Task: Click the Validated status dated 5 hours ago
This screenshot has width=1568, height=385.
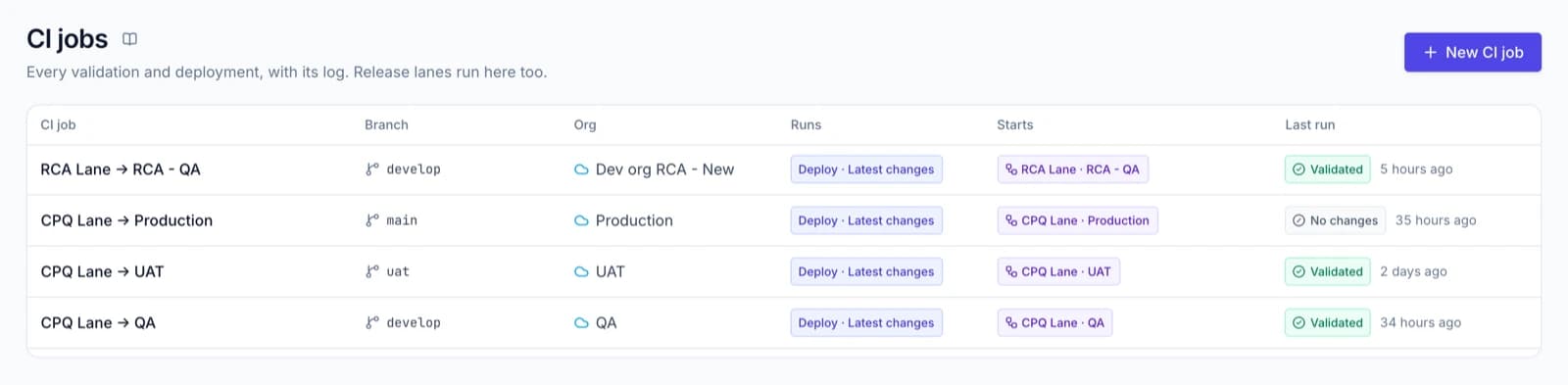Action: [1328, 169]
